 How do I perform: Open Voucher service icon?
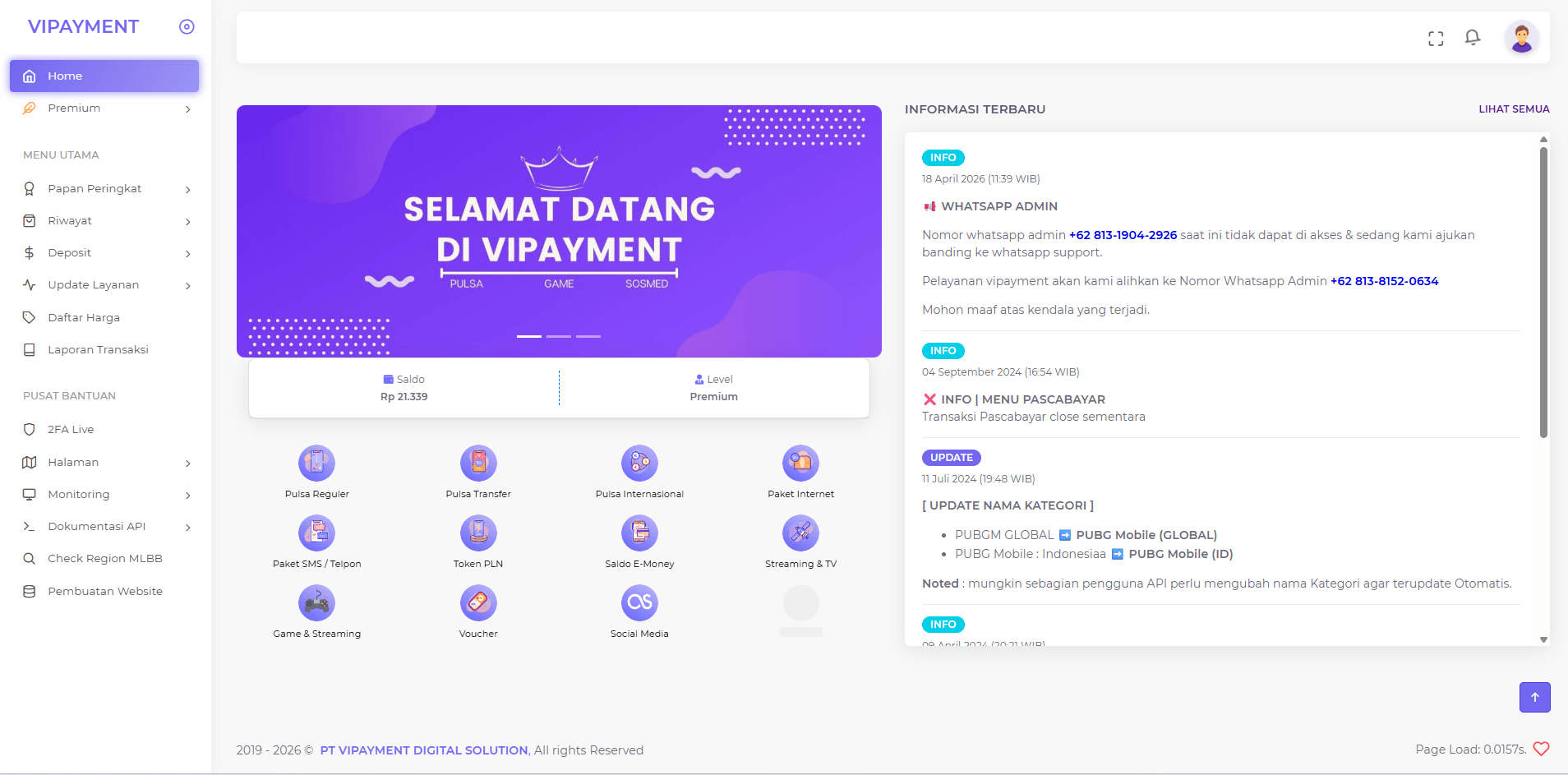(478, 602)
